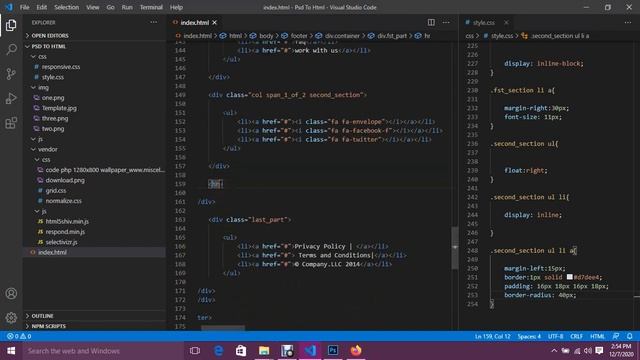The height and width of the screenshot is (360, 640).
Task: Open the Run and Debug view
Action: (11, 98)
